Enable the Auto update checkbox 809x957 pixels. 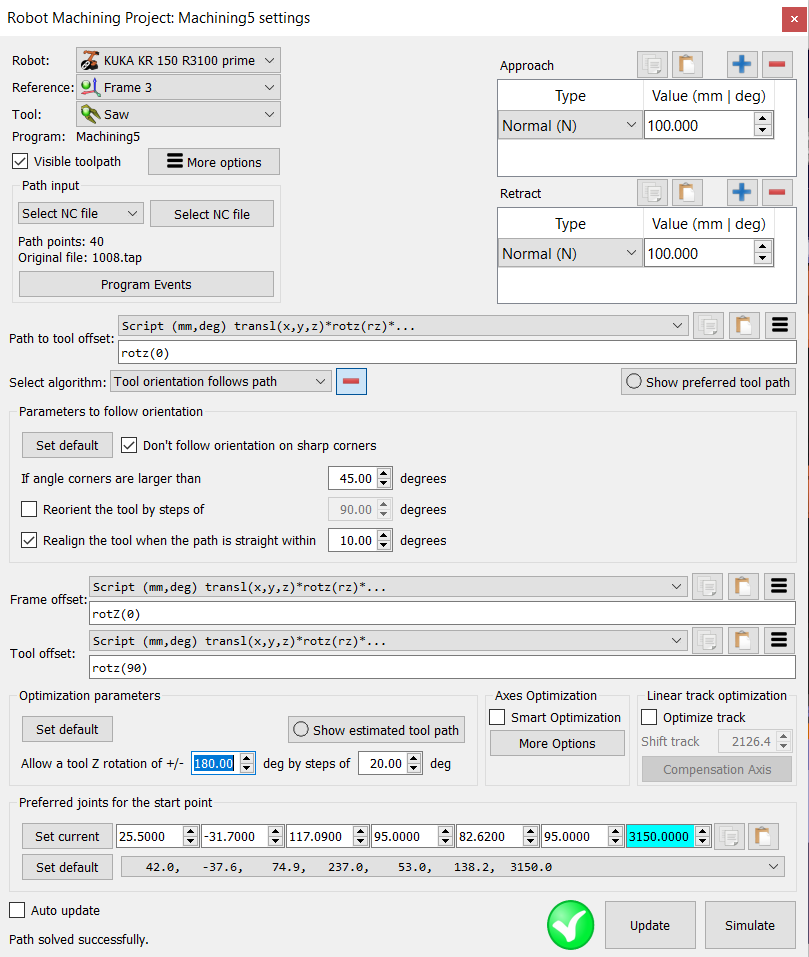coord(17,910)
